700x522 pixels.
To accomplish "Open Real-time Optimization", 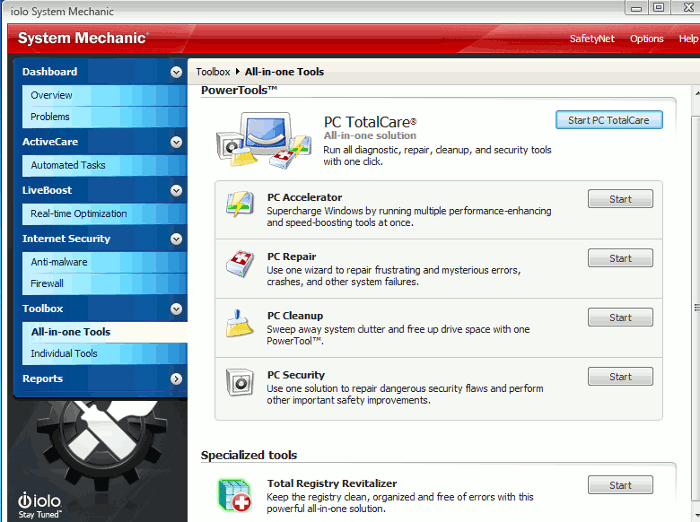I will point(104,213).
